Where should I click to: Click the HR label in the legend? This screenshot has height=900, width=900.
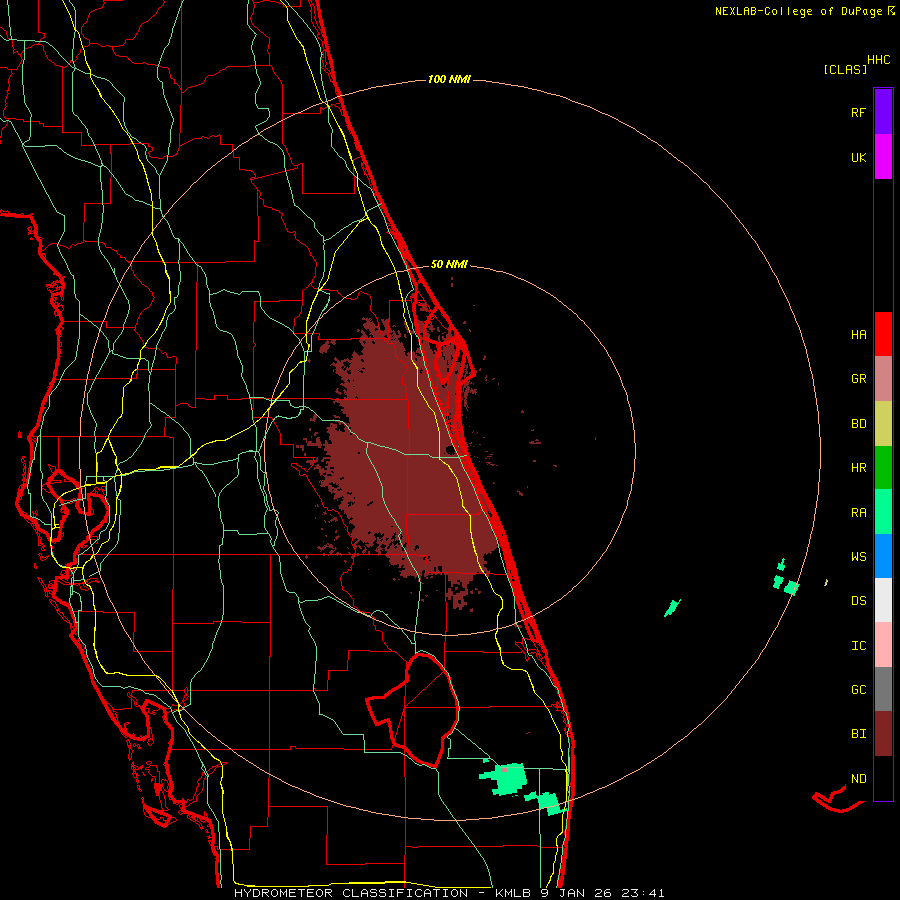[x=858, y=468]
